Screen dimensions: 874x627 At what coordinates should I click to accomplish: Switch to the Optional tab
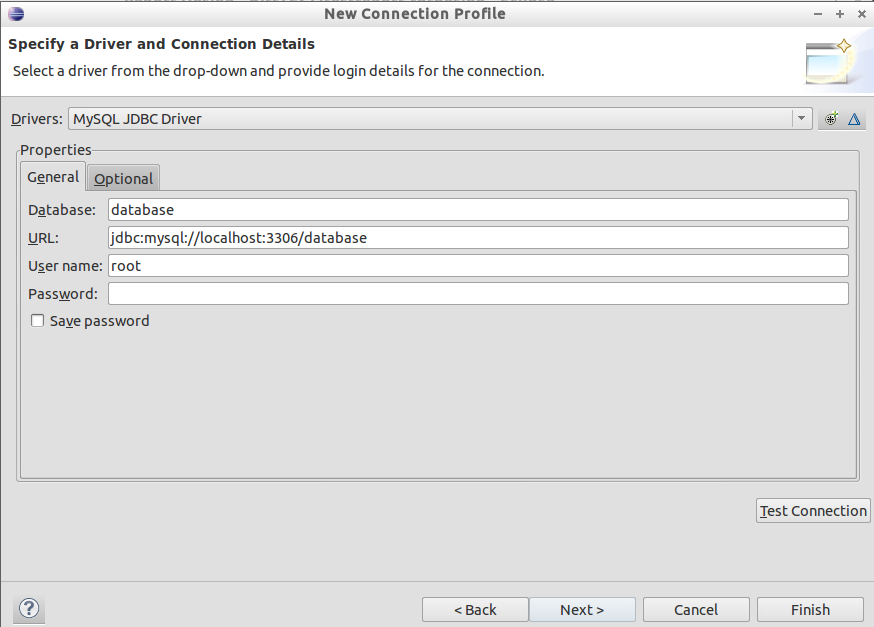click(x=124, y=179)
